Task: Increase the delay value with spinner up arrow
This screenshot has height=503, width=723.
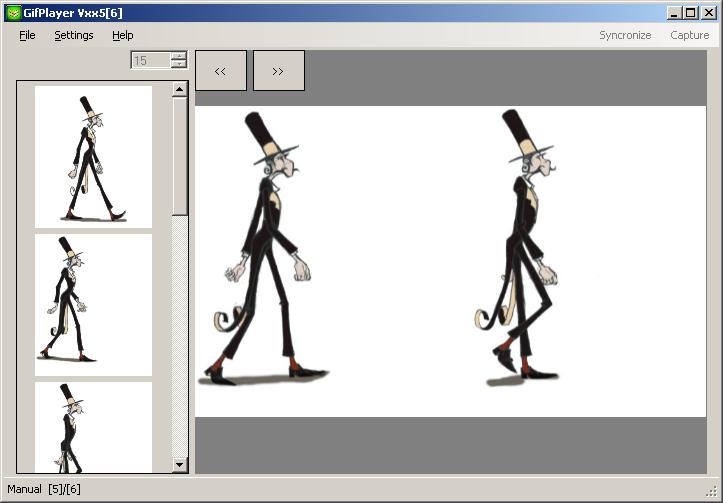Action: coord(178,56)
